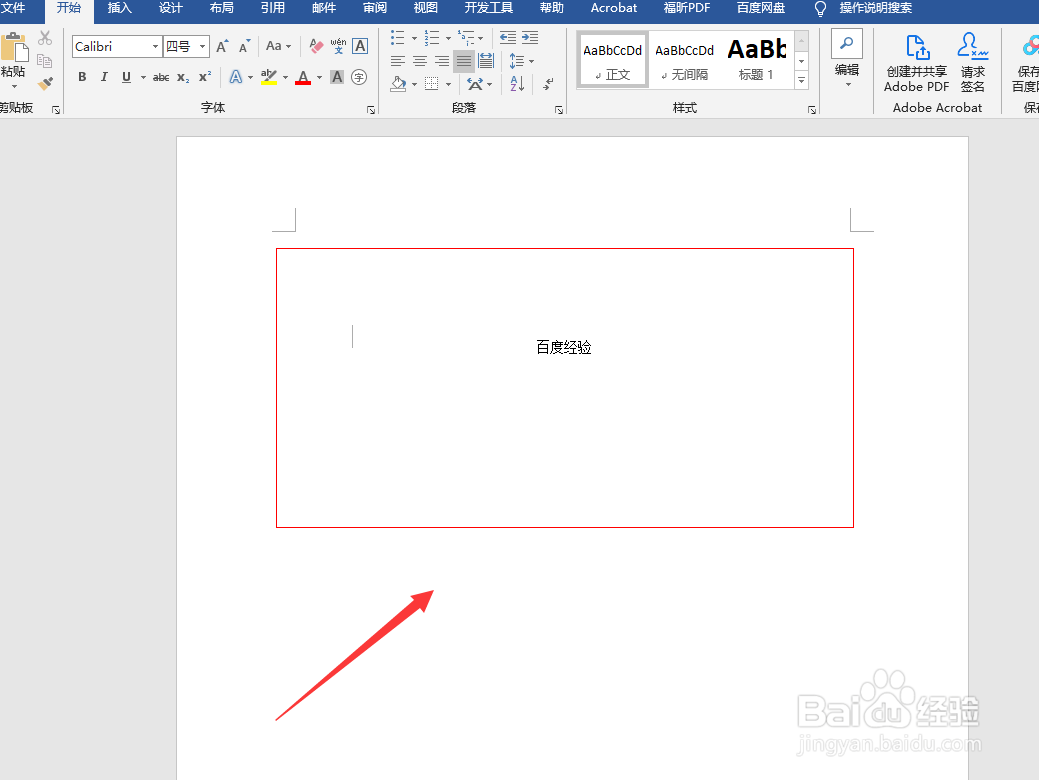This screenshot has height=780, width=1039.
Task: Expand the styles gallery More arrow
Action: [802, 80]
